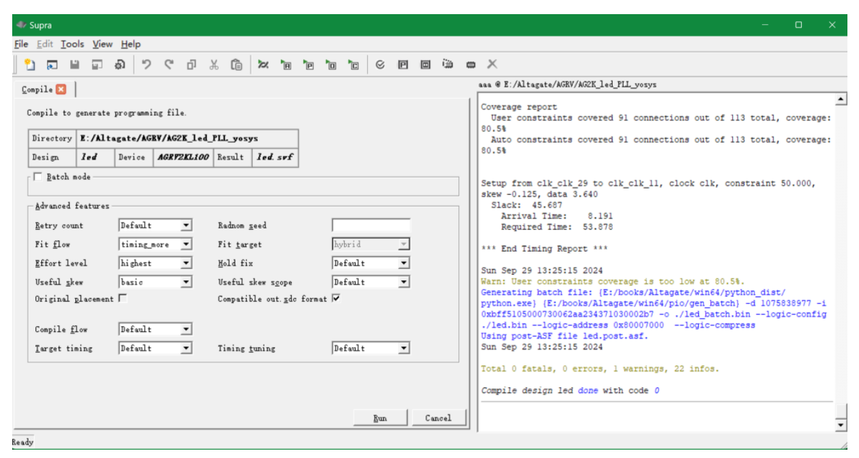Click the Directory path field
859x458 pixels.
[x=187, y=138]
